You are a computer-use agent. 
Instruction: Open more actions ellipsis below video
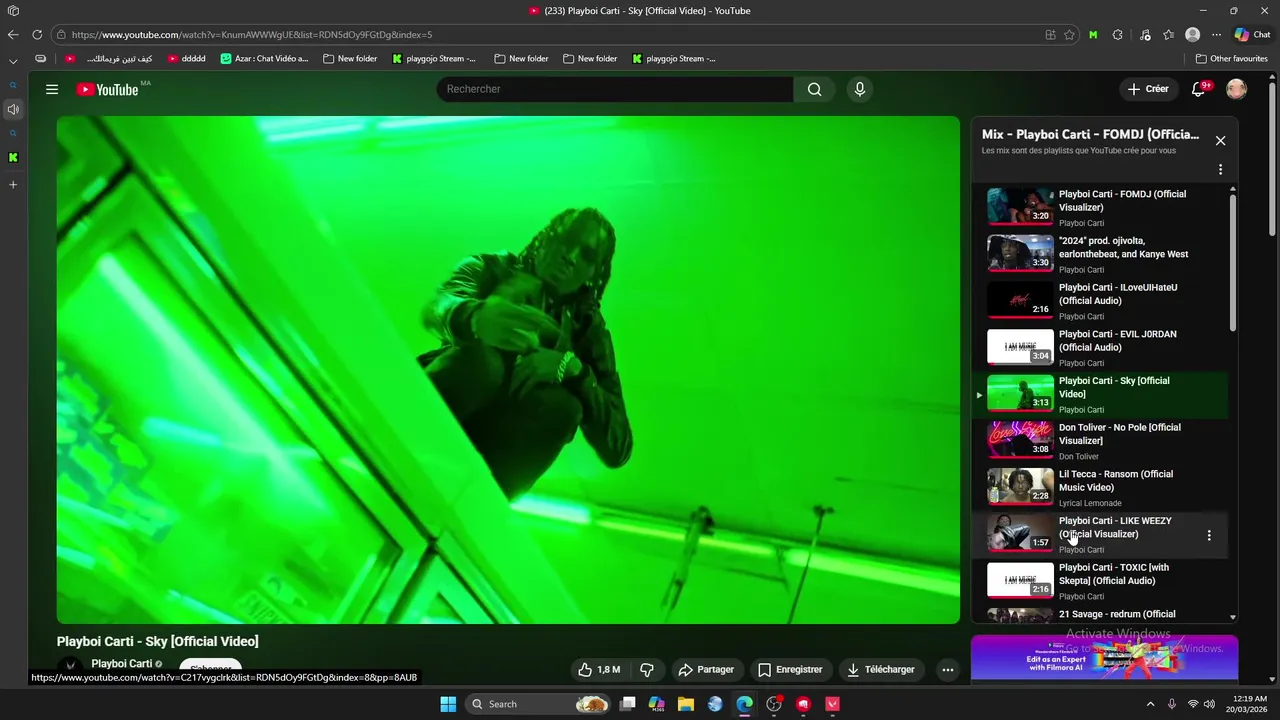(947, 670)
